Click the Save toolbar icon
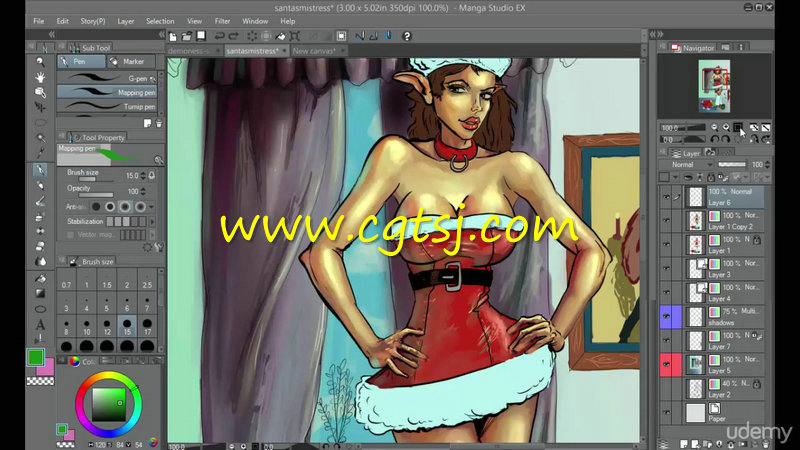Image resolution: width=800 pixels, height=450 pixels. [201, 36]
